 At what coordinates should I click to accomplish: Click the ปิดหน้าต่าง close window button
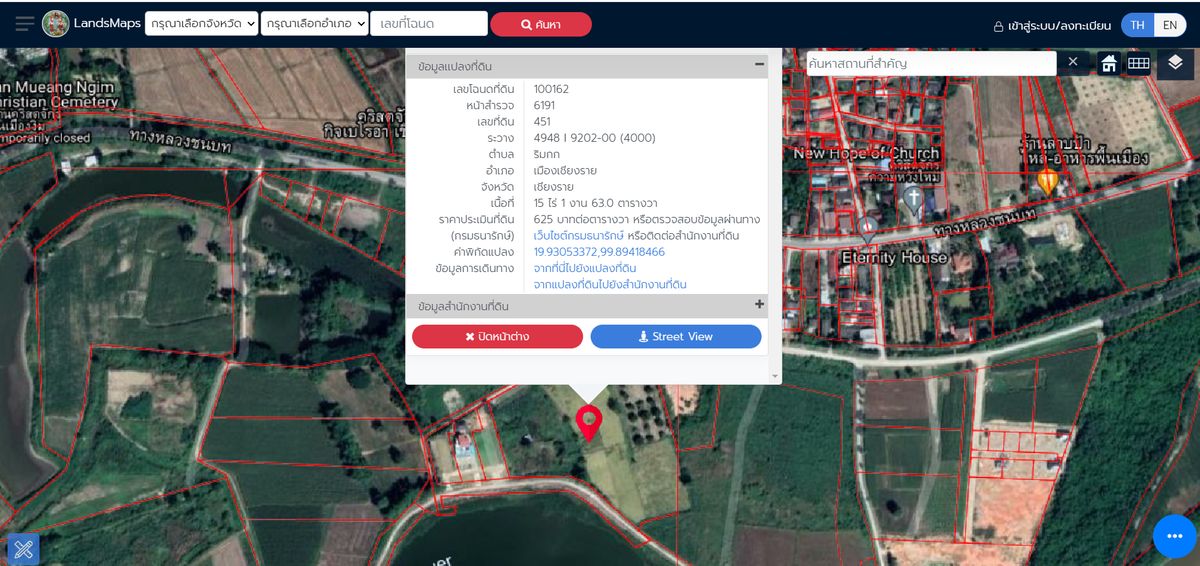tap(497, 337)
